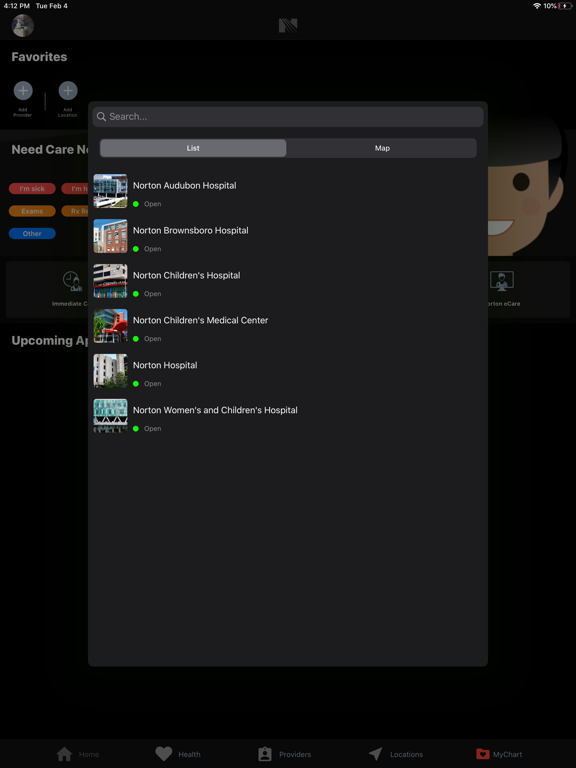Open Norton eCare video visit icon
Image resolution: width=576 pixels, height=768 pixels.
[502, 281]
